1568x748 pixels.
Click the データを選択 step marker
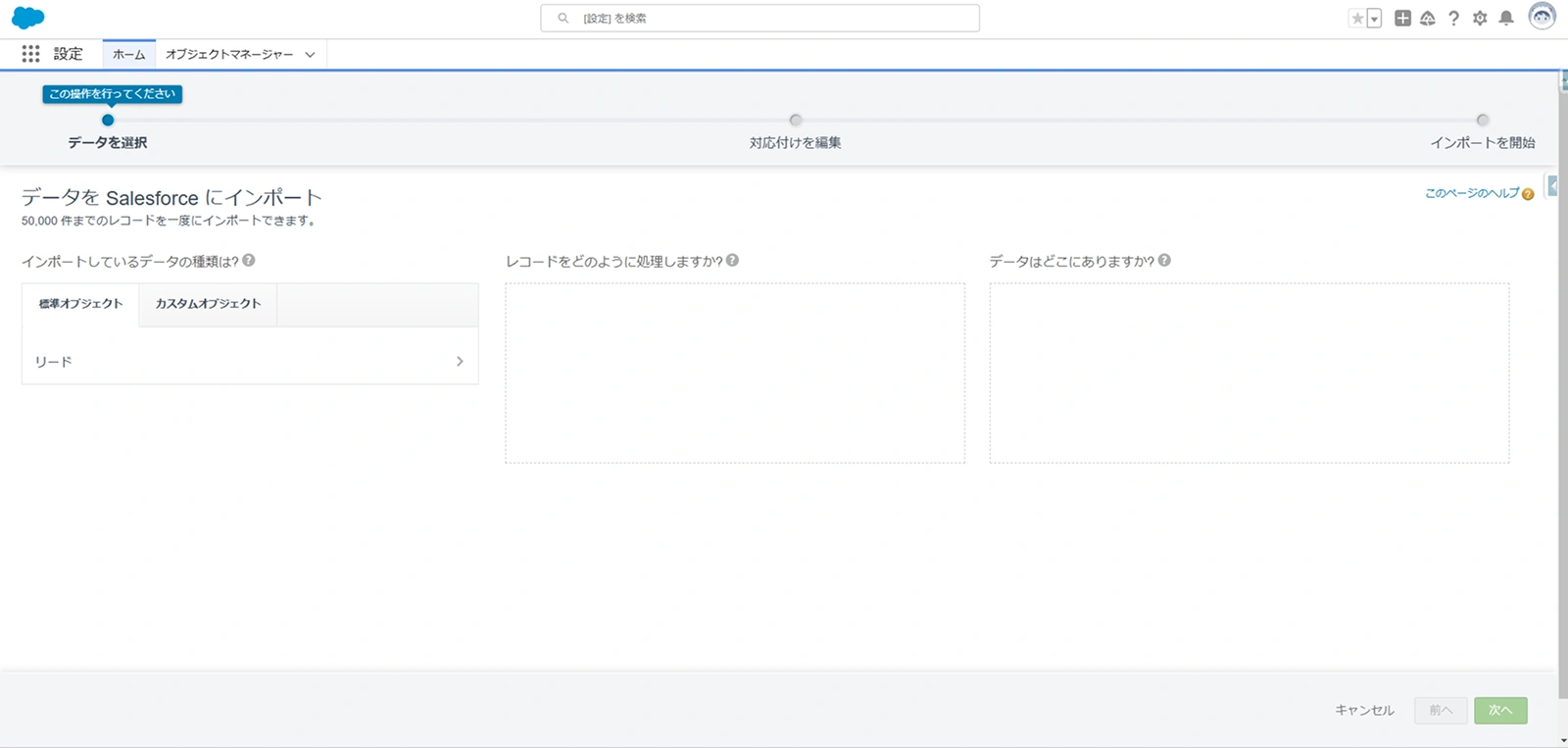pos(108,121)
